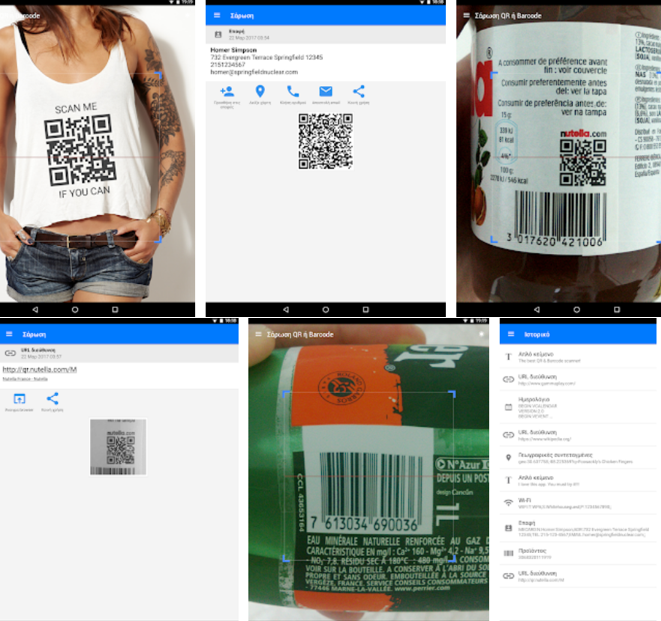661x621 pixels.
Task: Click the scanned Nutella photo thumbnail
Action: click(x=118, y=447)
